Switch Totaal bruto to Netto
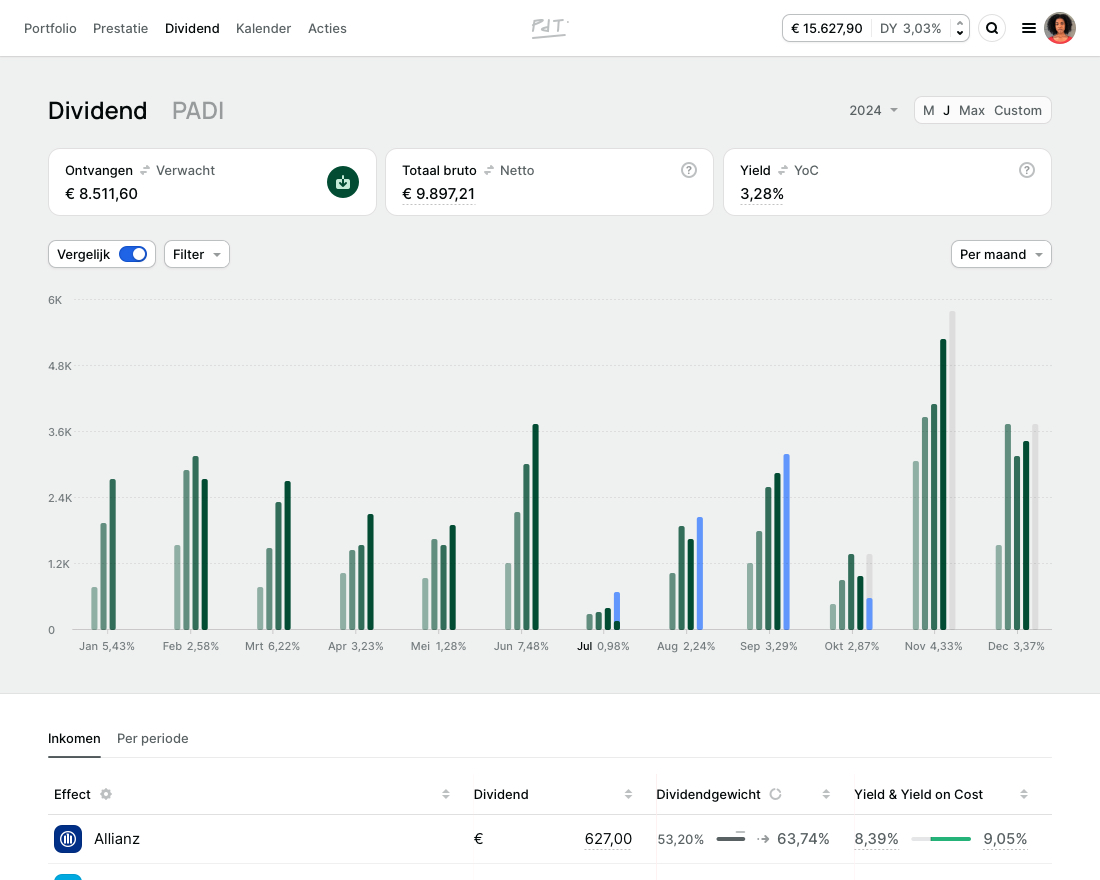 [517, 170]
